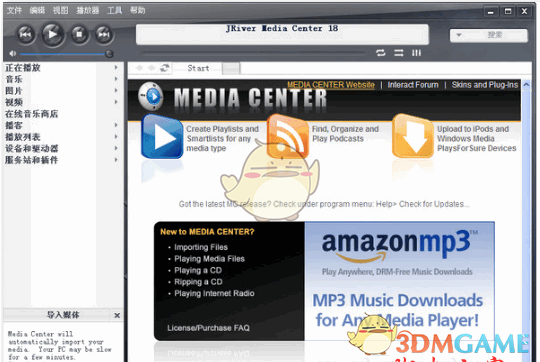Open the 视图 menu
Image resolution: width=540 pixels, height=362 pixels.
[x=60, y=10]
